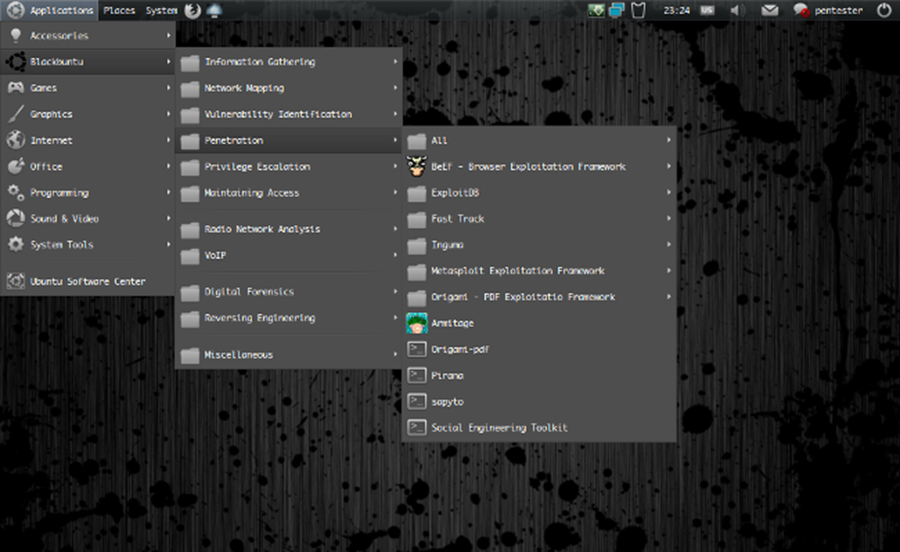Select the Blackbuntu menu category
The width and height of the screenshot is (900, 552).
click(88, 61)
